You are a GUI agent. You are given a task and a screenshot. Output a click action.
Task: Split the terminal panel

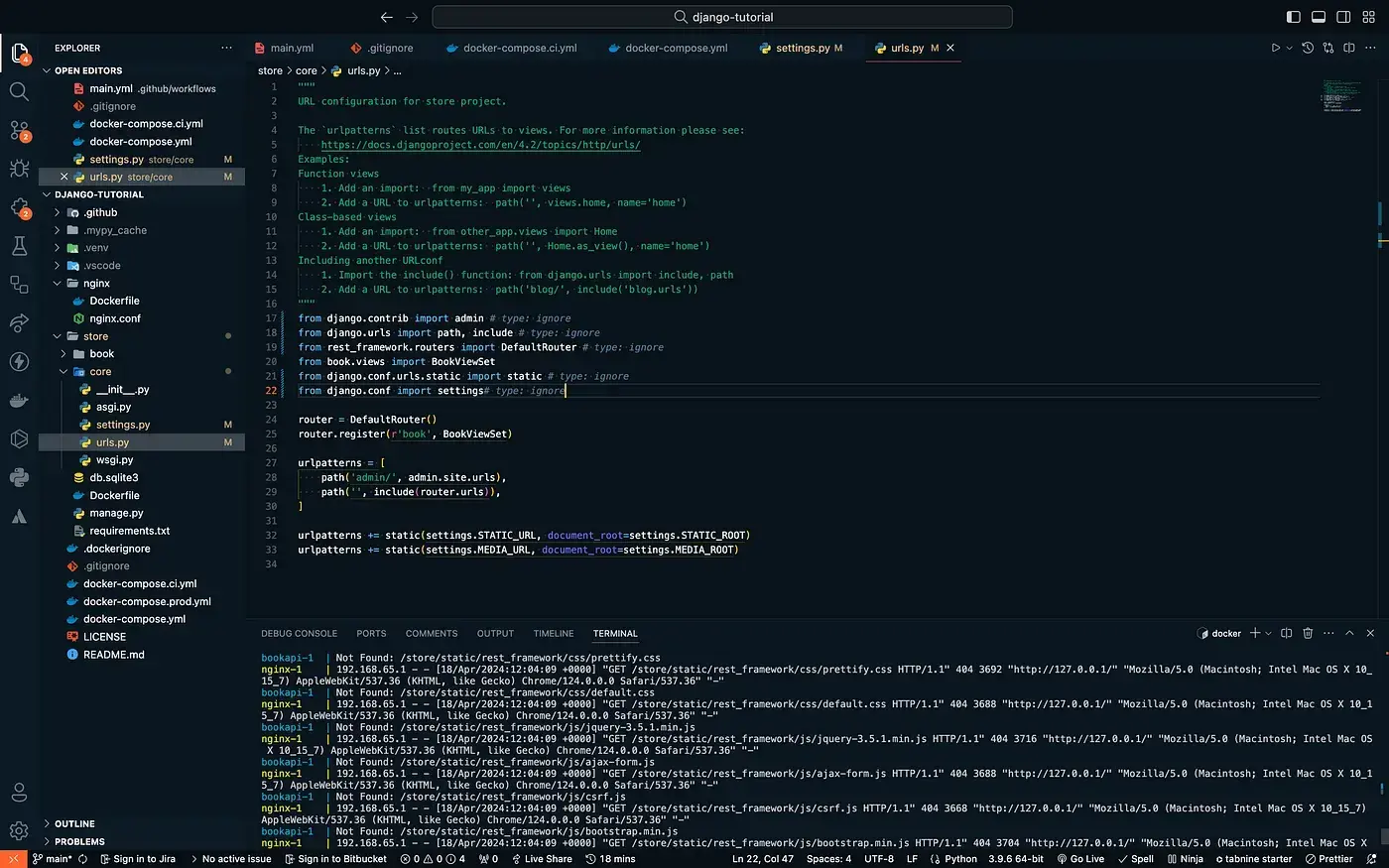[x=1287, y=633]
